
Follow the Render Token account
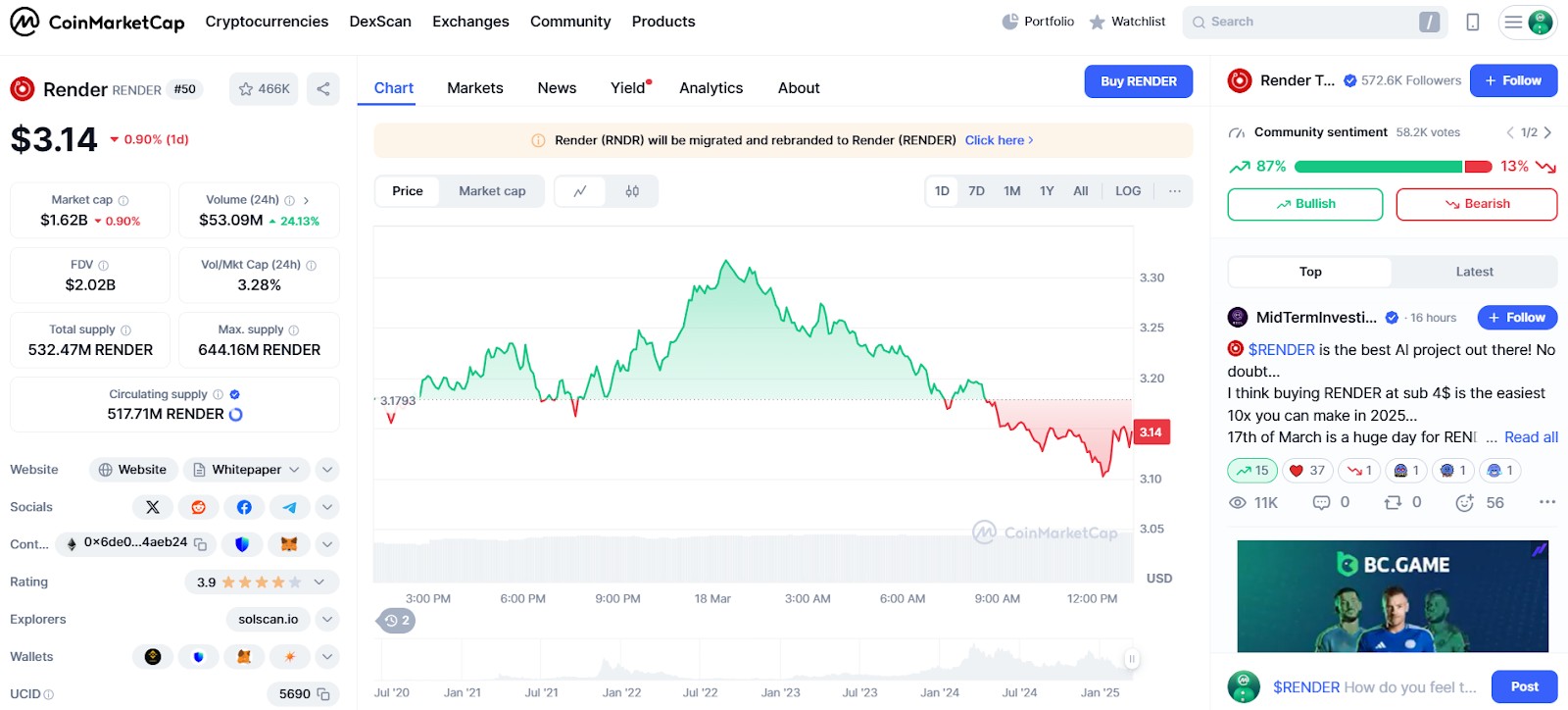tap(1513, 80)
